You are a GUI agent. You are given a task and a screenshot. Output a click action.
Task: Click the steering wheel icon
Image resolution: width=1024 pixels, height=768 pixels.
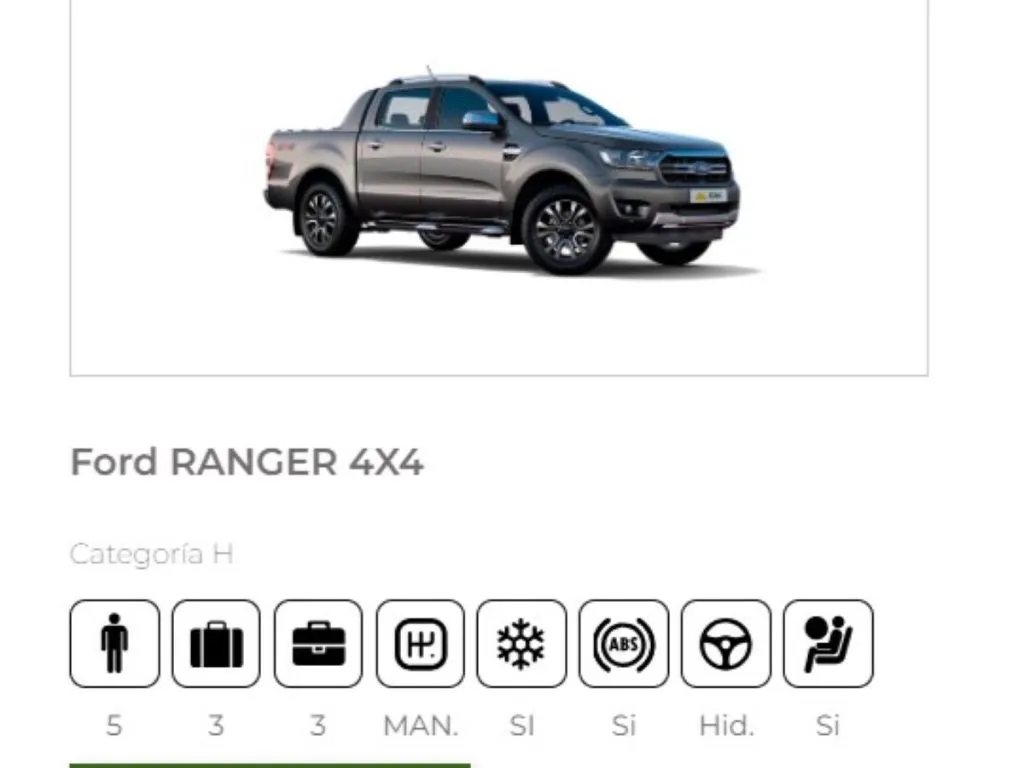point(726,643)
